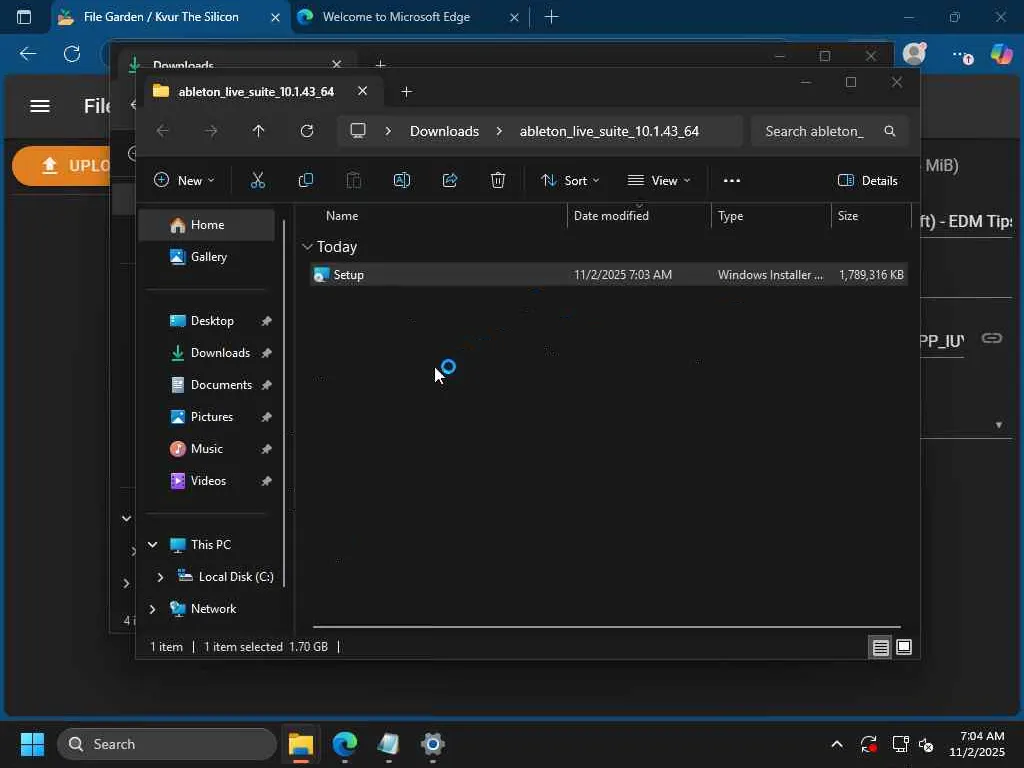Click the Delete trash icon

pos(498,180)
